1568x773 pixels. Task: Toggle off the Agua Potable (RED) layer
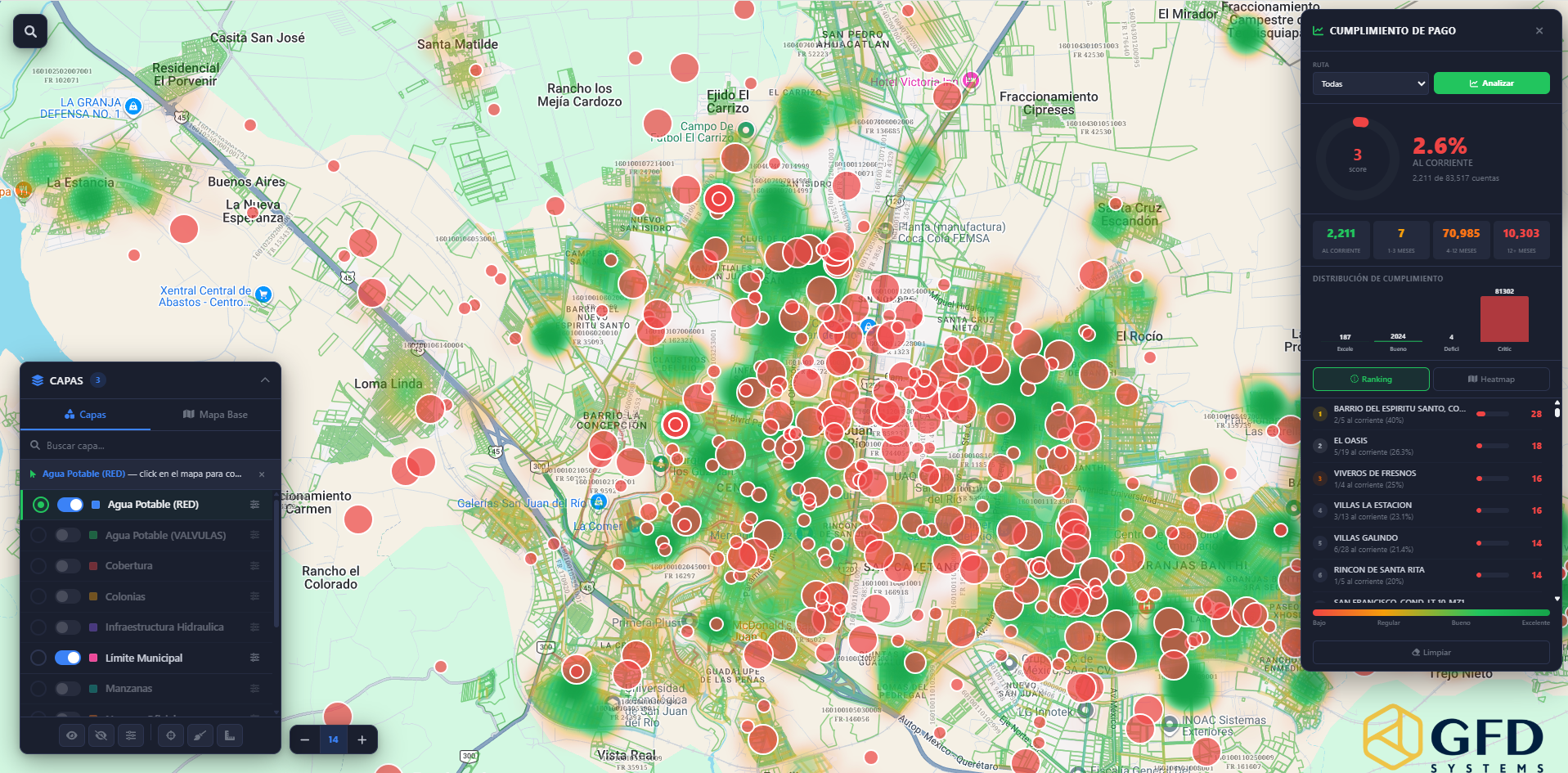pyautogui.click(x=70, y=505)
